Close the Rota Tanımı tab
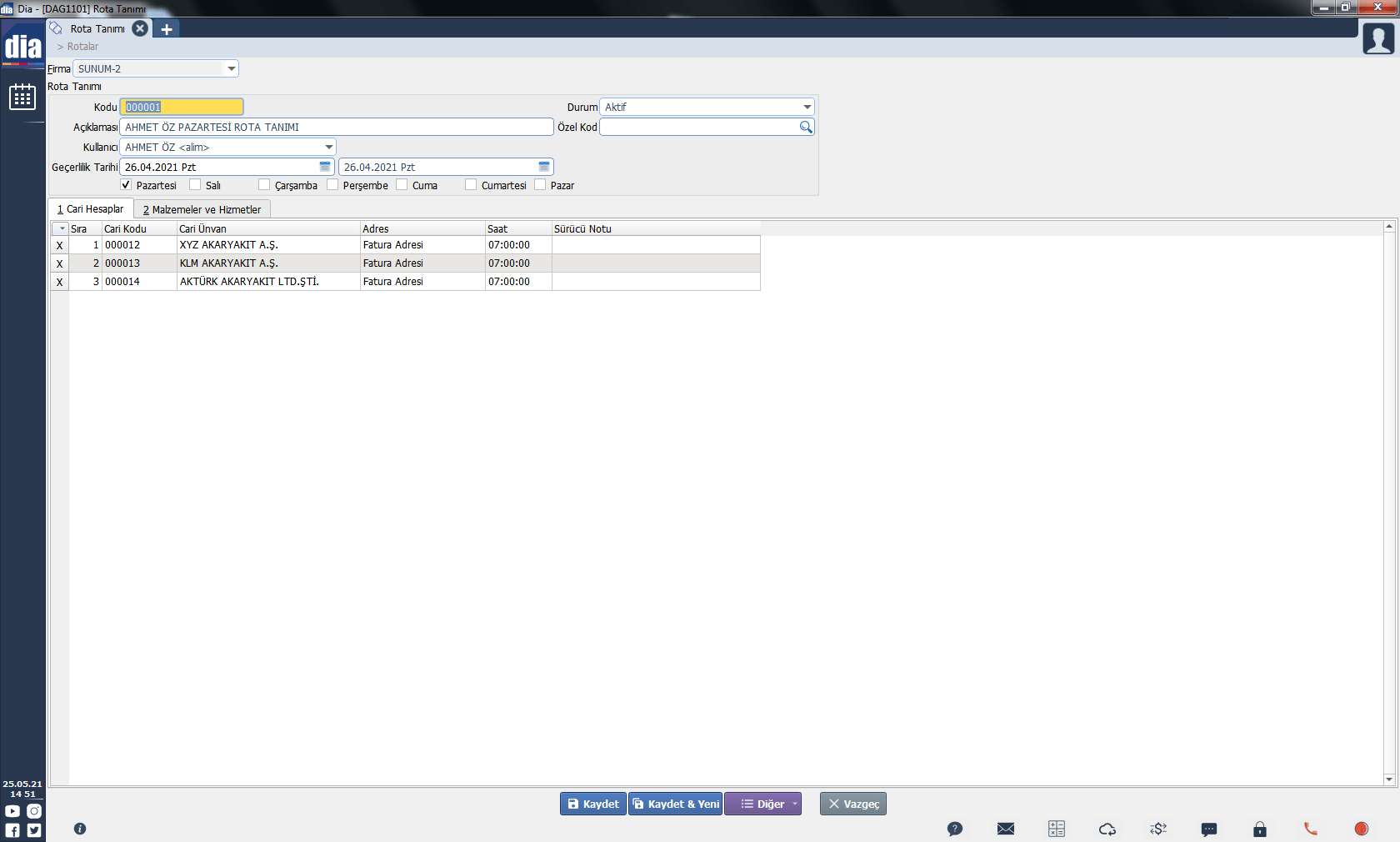Screen dimensions: 1400x842 tap(140, 28)
